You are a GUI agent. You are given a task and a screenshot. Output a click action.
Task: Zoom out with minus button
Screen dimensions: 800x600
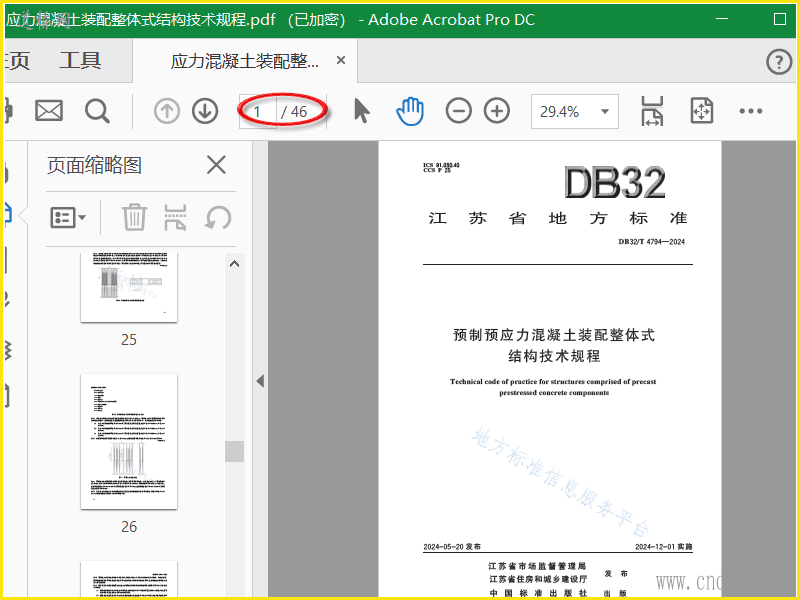[458, 111]
